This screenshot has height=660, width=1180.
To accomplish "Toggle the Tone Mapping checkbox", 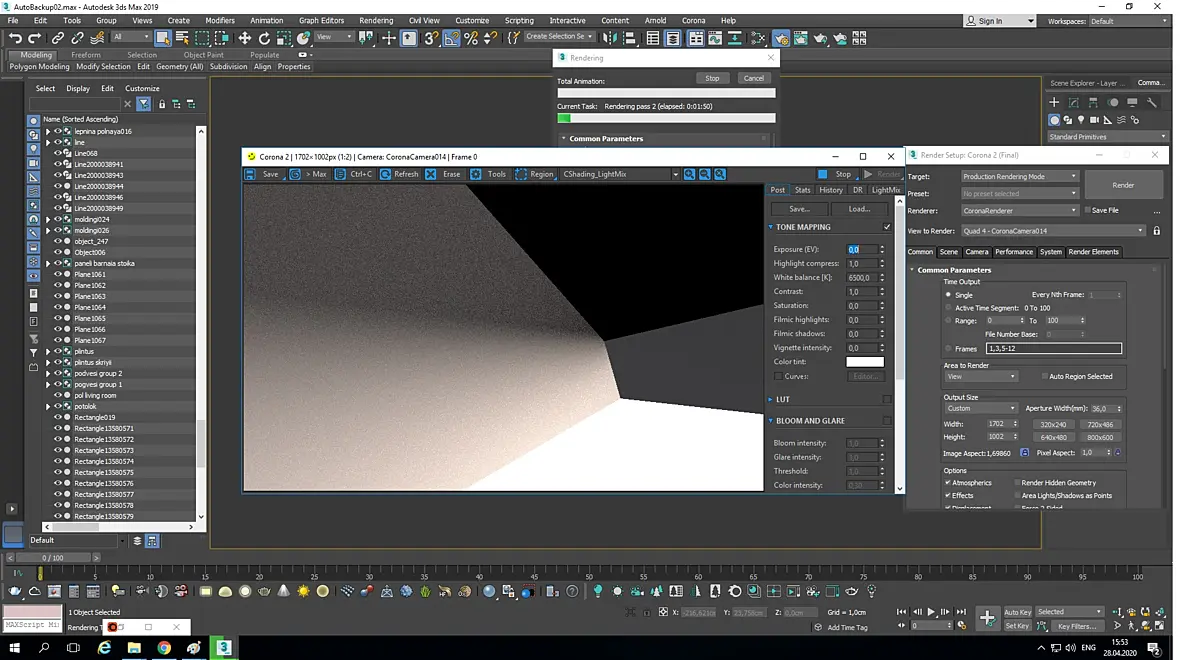I will 887,227.
